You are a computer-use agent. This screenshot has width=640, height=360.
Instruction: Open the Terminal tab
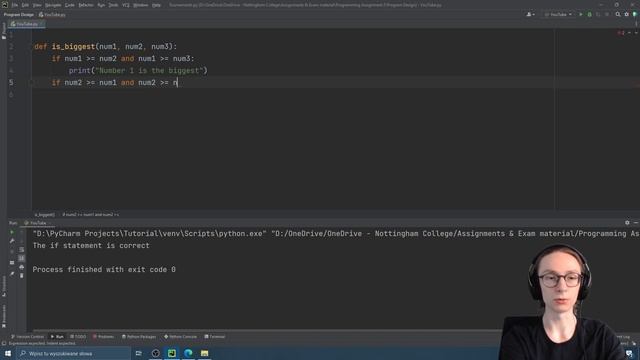click(x=215, y=337)
